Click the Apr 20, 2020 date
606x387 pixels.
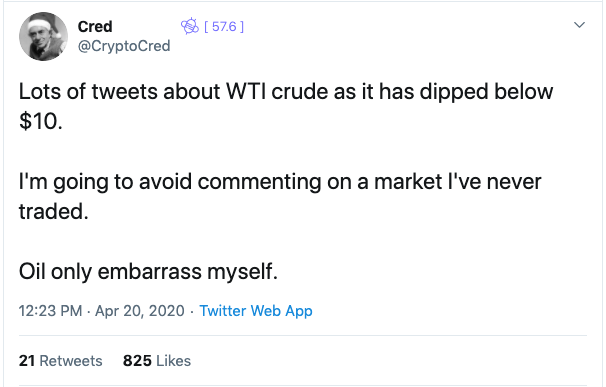[140, 311]
